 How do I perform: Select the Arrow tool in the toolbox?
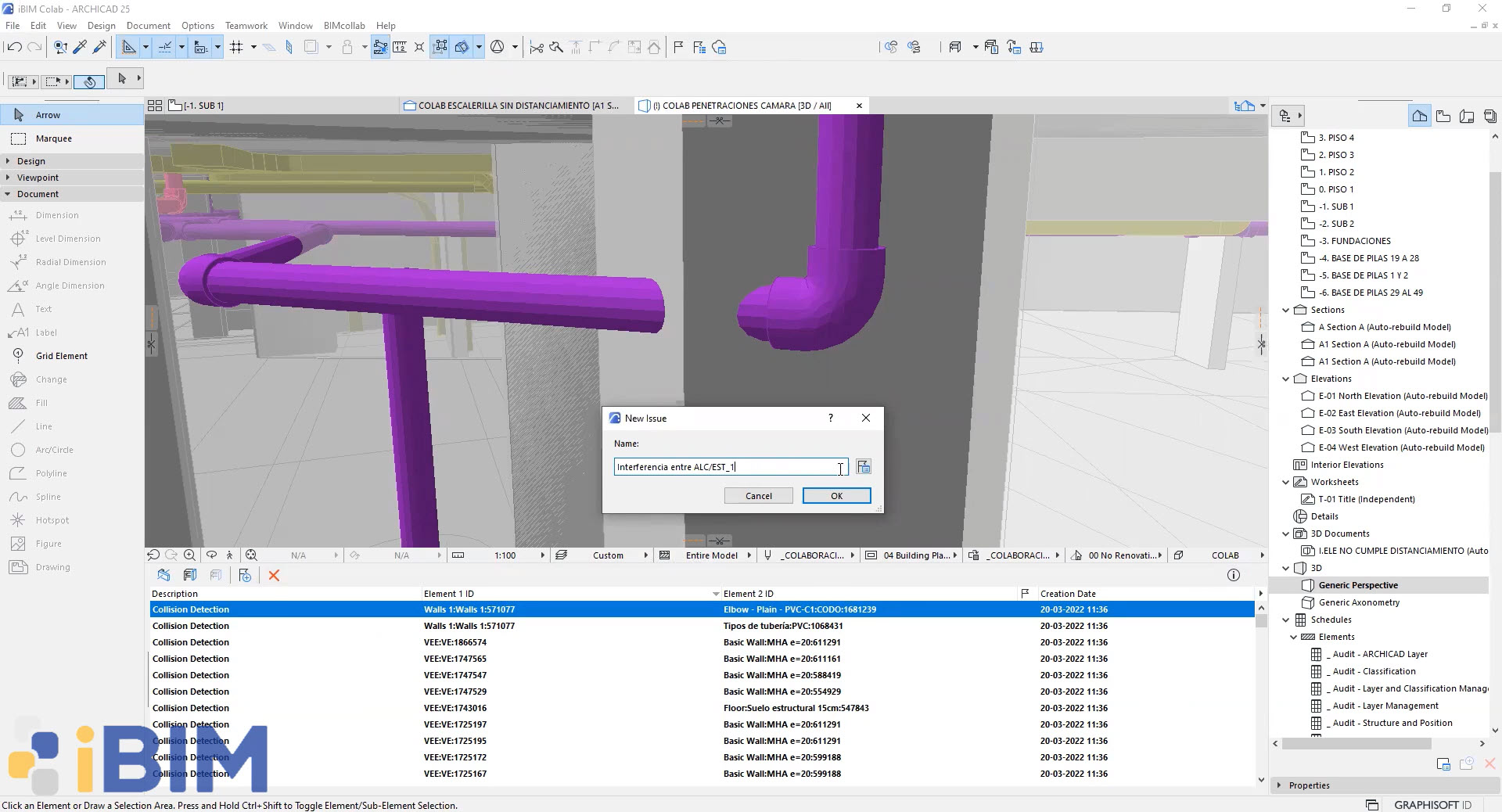click(48, 115)
